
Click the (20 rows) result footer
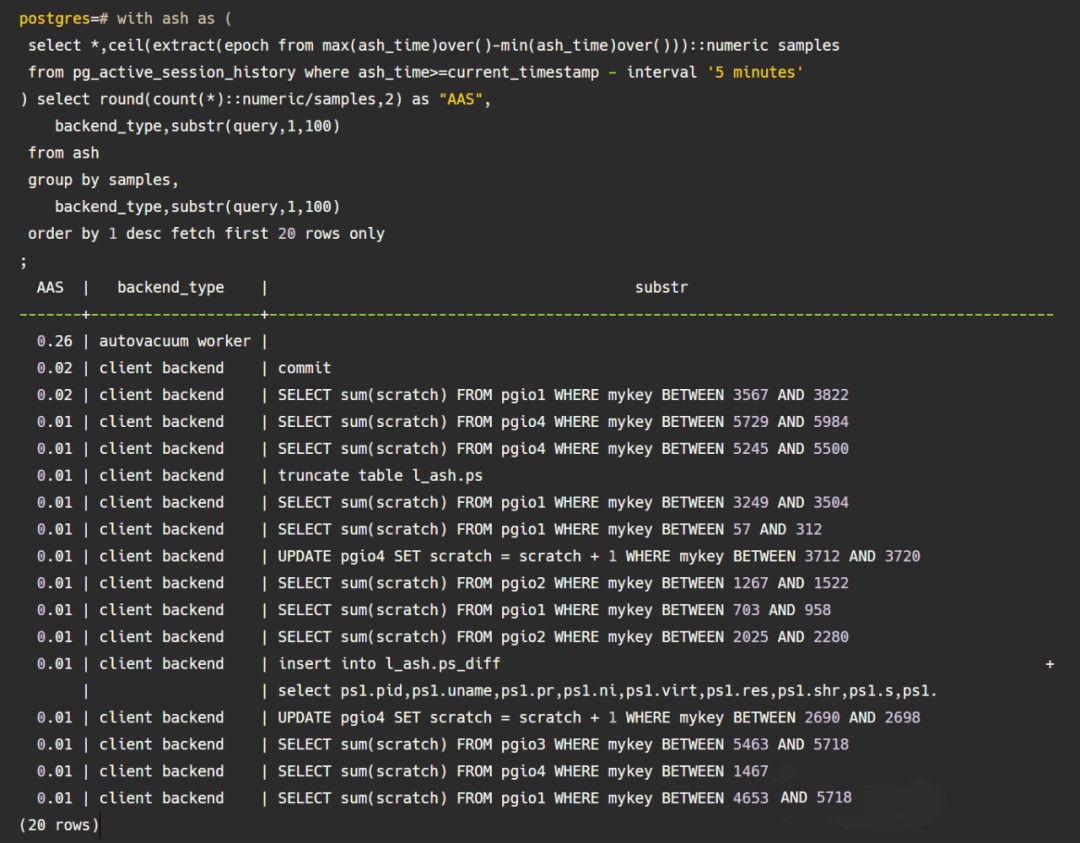[x=59, y=825]
